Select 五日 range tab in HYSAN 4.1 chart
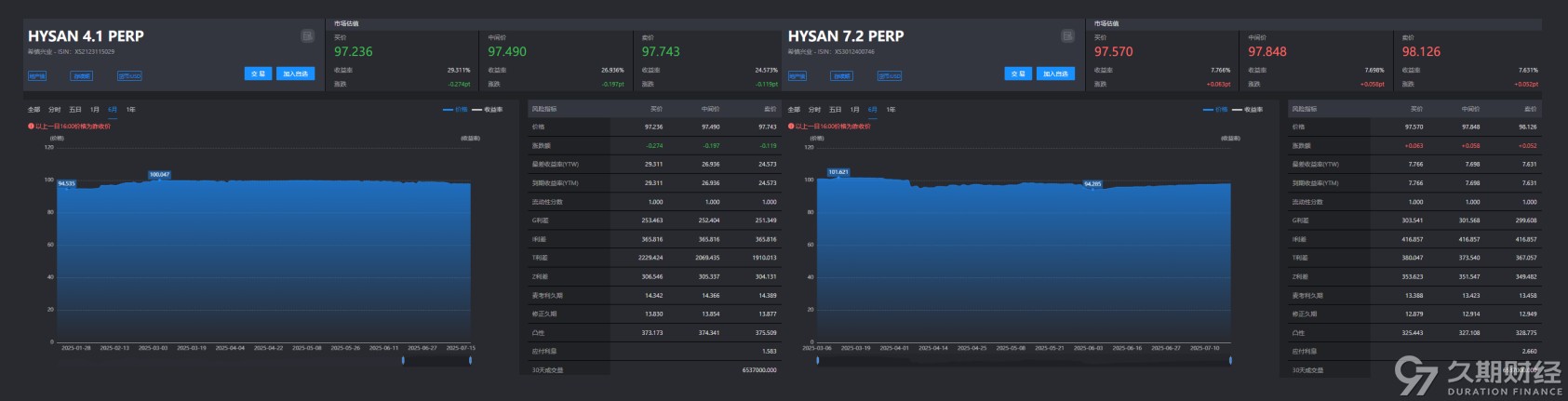Viewport: 1568px width, 401px height. (74, 110)
